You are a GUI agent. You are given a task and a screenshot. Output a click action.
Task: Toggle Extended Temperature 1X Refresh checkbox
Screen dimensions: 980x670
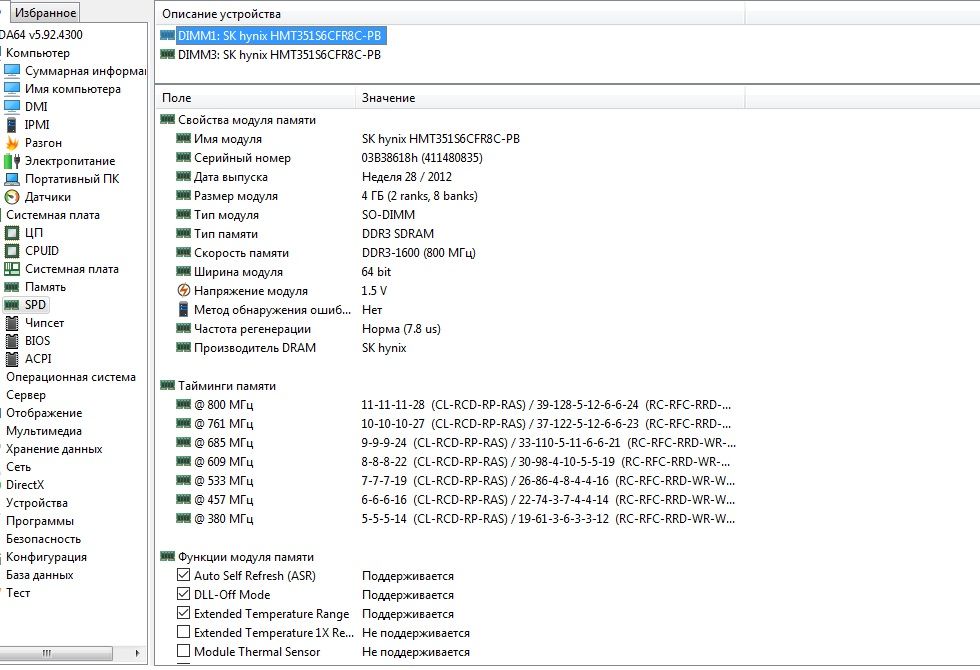(183, 632)
